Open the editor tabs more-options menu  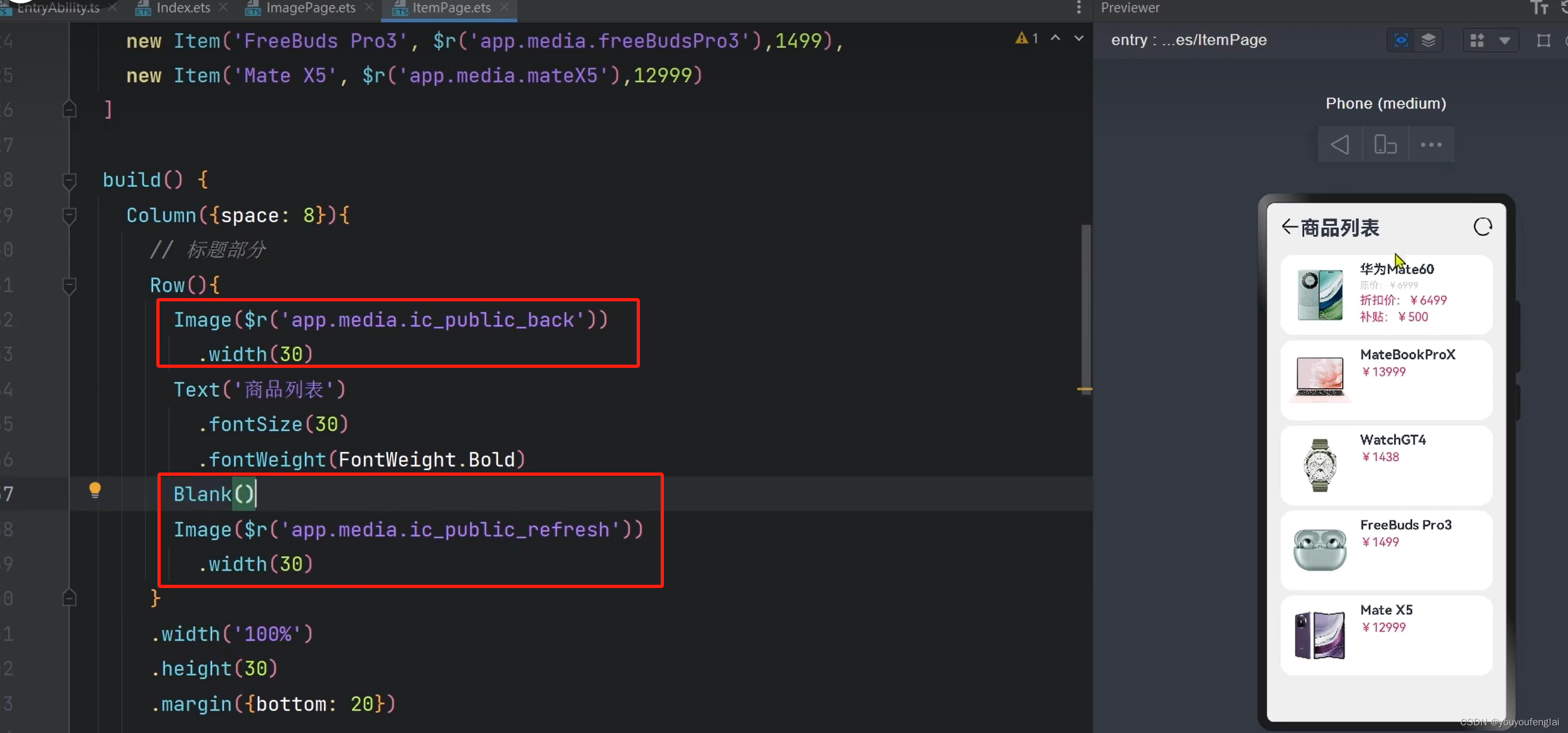click(1078, 7)
